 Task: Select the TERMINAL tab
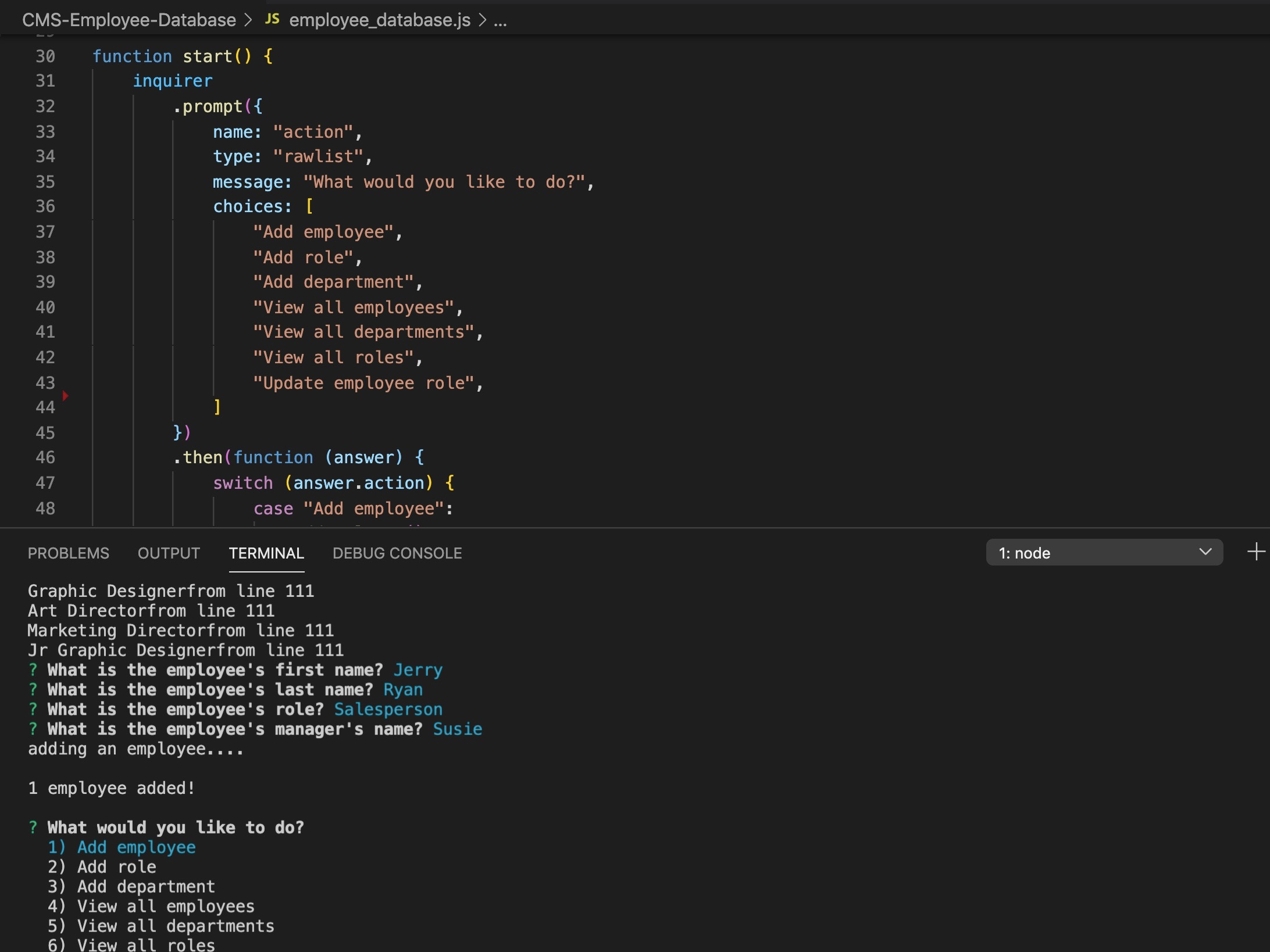(x=266, y=553)
